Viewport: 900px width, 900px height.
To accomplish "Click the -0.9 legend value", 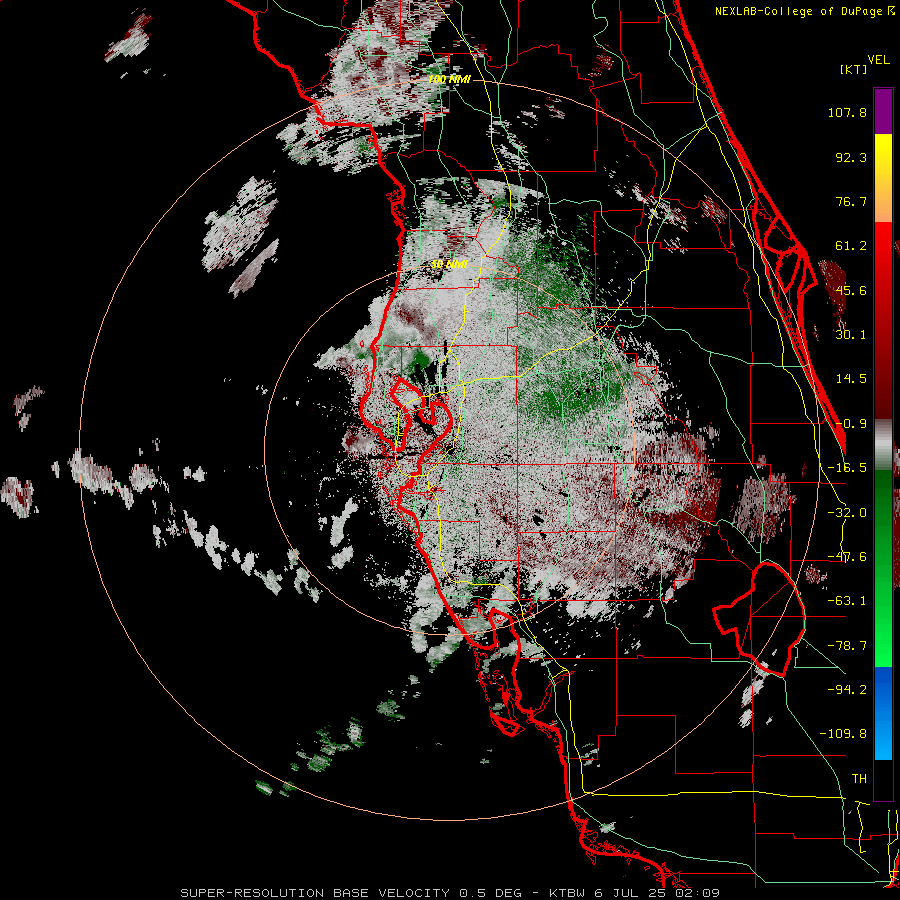I will click(x=851, y=424).
